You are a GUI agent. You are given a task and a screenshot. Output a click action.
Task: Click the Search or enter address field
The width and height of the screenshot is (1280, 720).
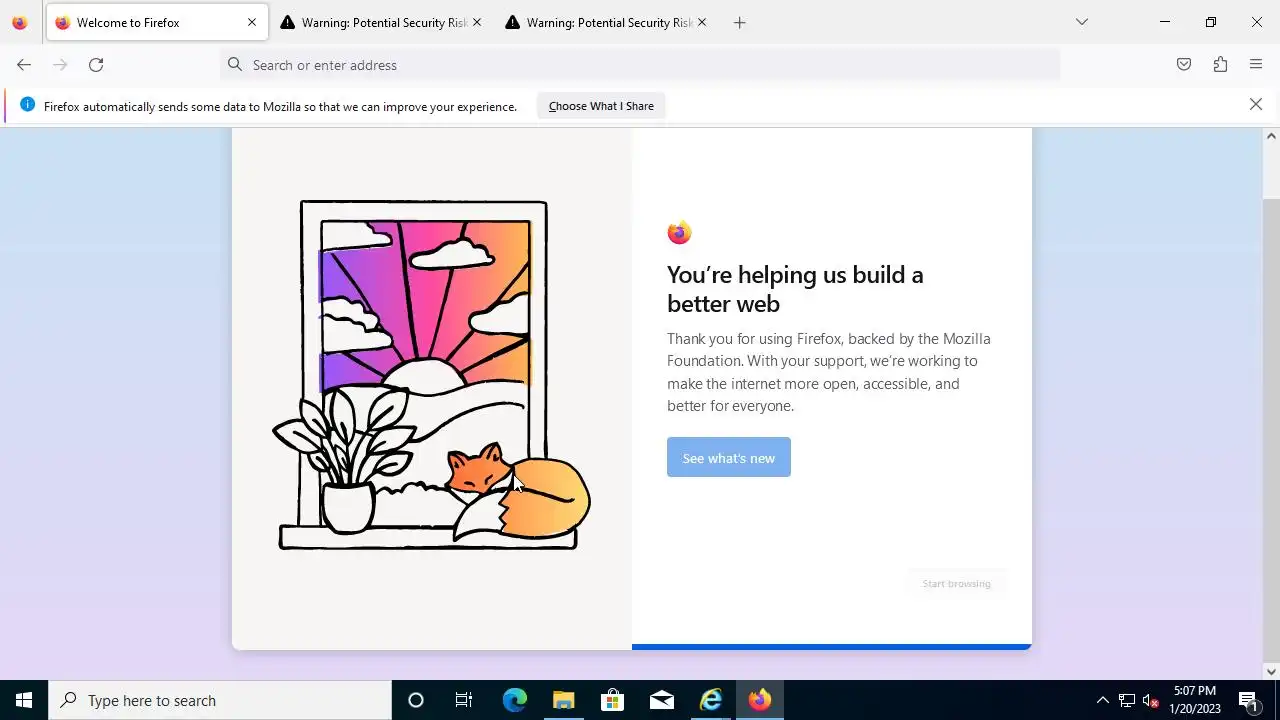click(x=640, y=65)
